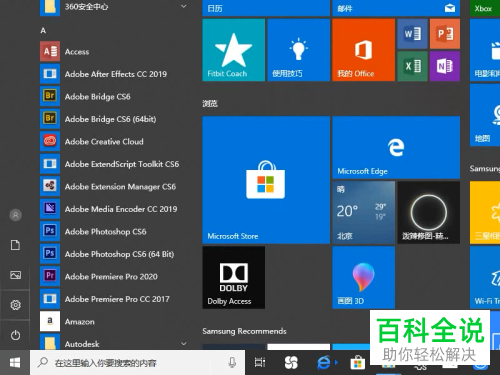Open the Beijing weather tile

coord(363,212)
